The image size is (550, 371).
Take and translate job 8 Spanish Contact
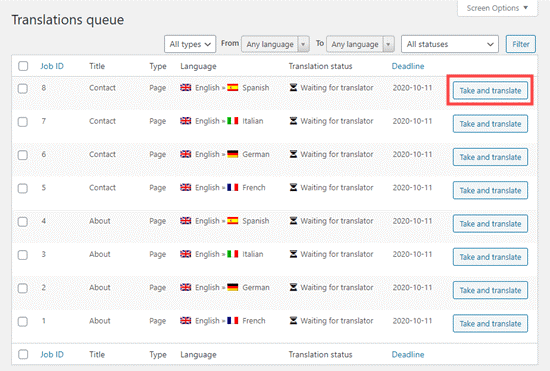490,90
